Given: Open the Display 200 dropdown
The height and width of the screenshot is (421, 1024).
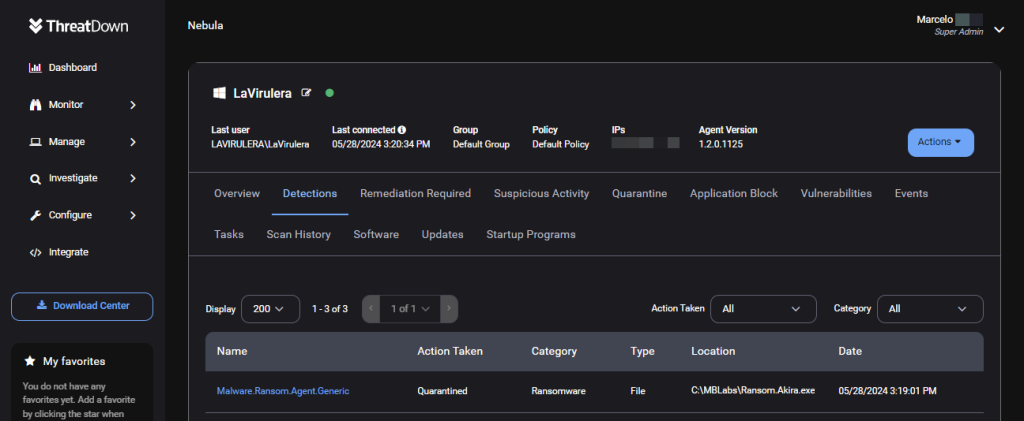Looking at the screenshot, I should coord(270,309).
